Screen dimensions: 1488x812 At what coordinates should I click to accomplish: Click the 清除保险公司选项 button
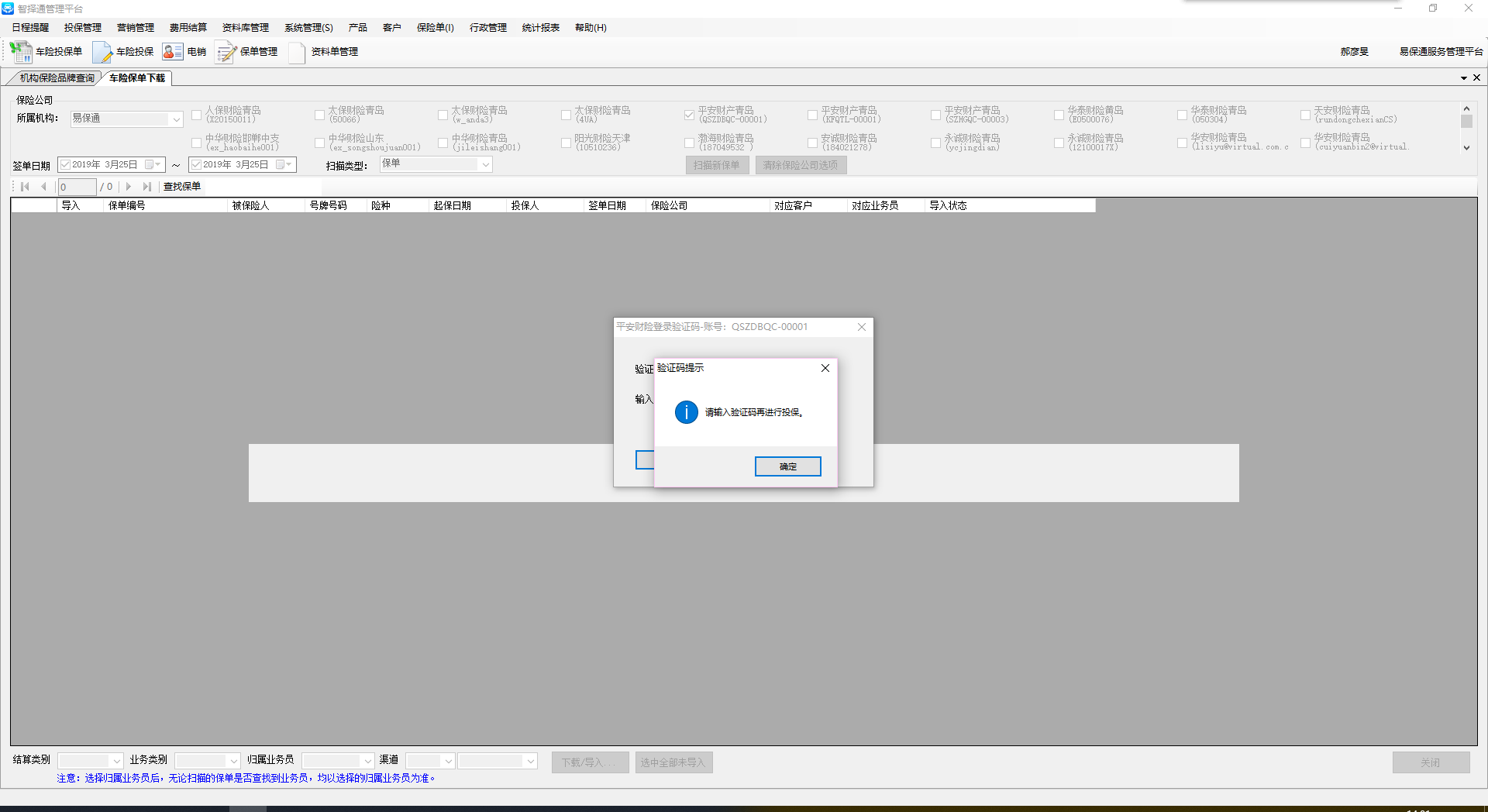click(801, 165)
